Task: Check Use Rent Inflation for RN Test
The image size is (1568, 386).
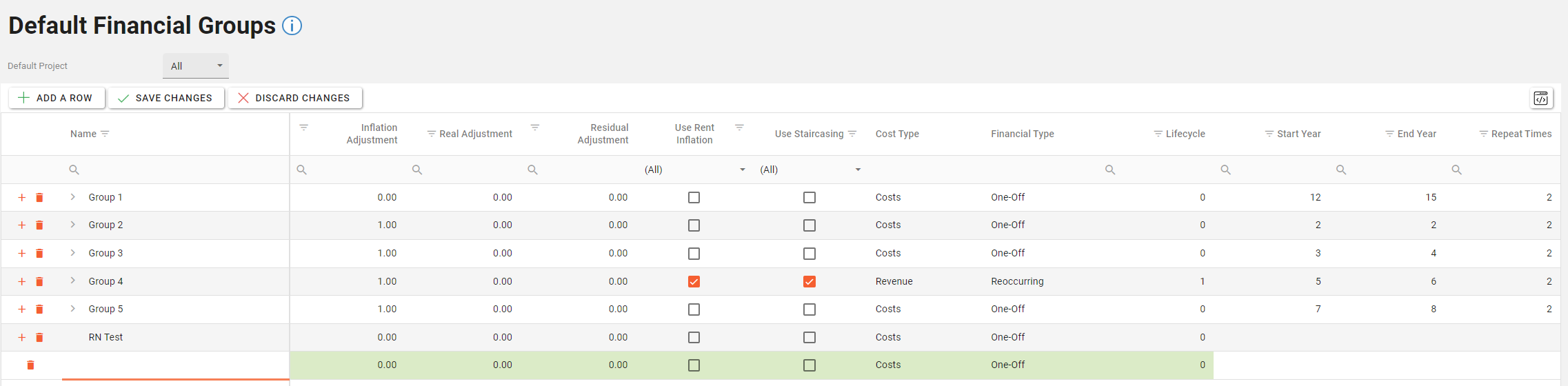Action: (694, 338)
